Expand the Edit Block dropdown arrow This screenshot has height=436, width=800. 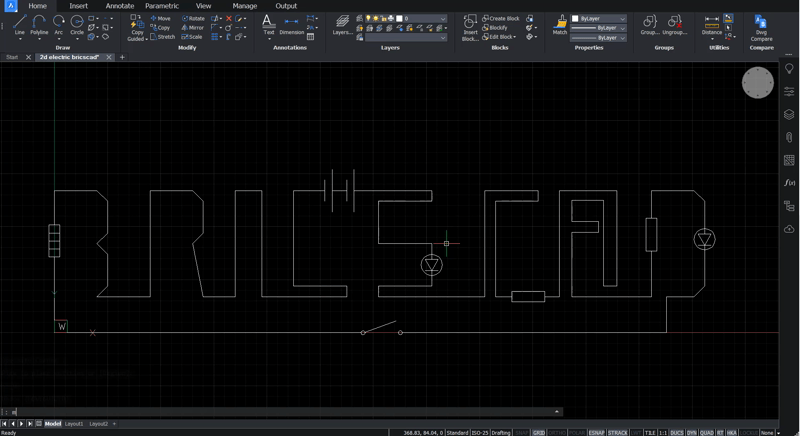tap(515, 37)
